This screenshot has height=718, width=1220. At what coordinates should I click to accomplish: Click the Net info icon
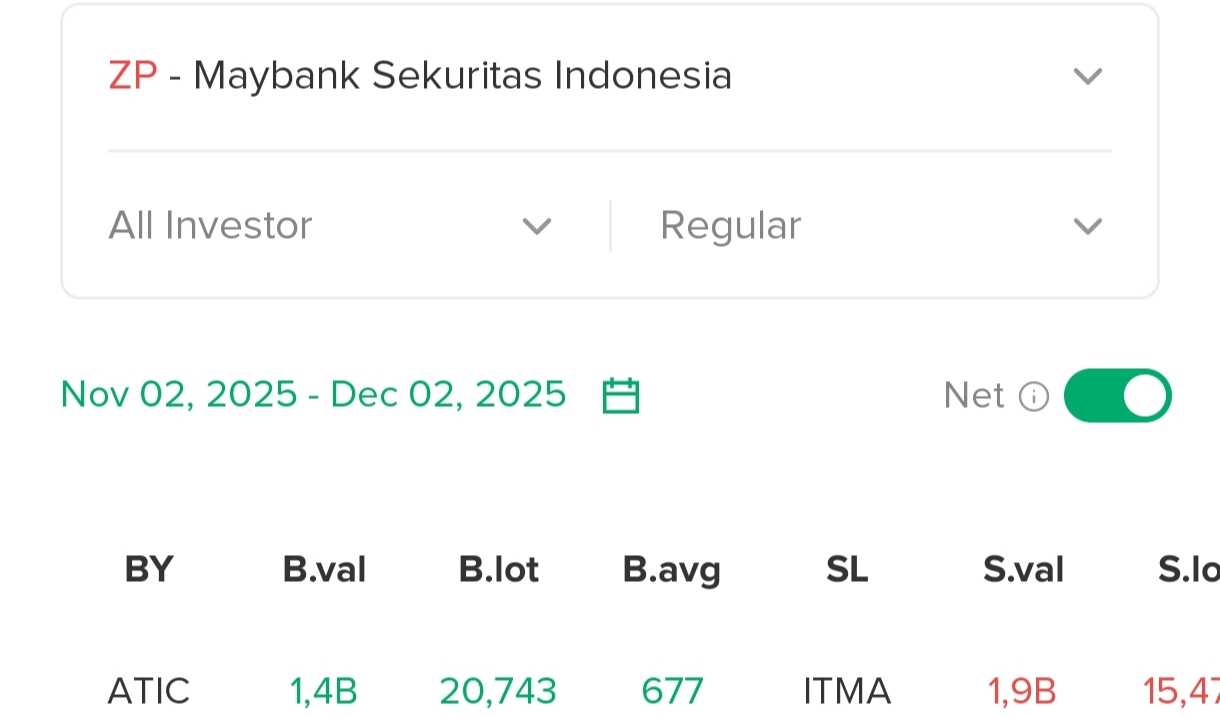click(x=1033, y=397)
